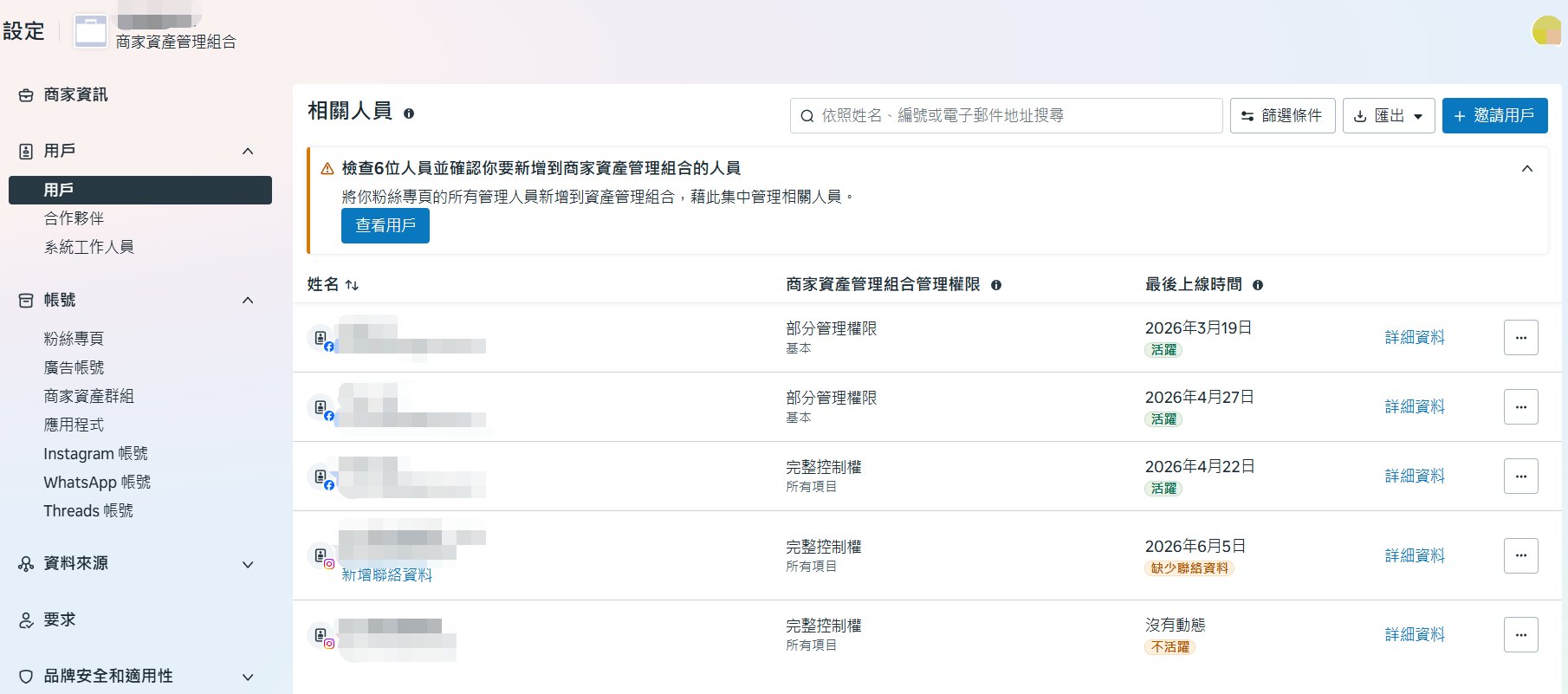Click the 品牌安全和適用性 shield icon
1568x694 pixels.
click(x=26, y=677)
